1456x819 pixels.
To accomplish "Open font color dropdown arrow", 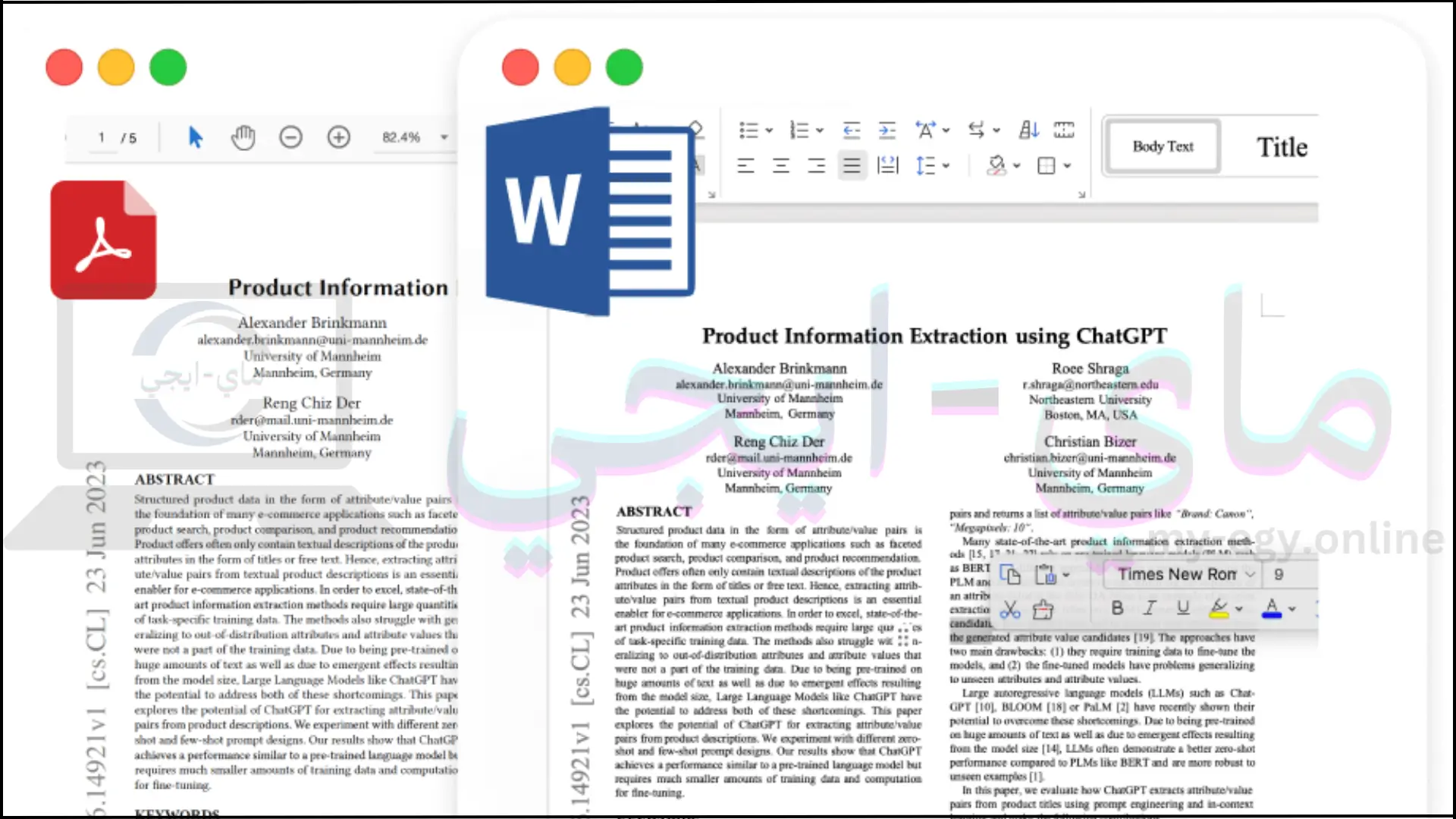I will (1292, 609).
